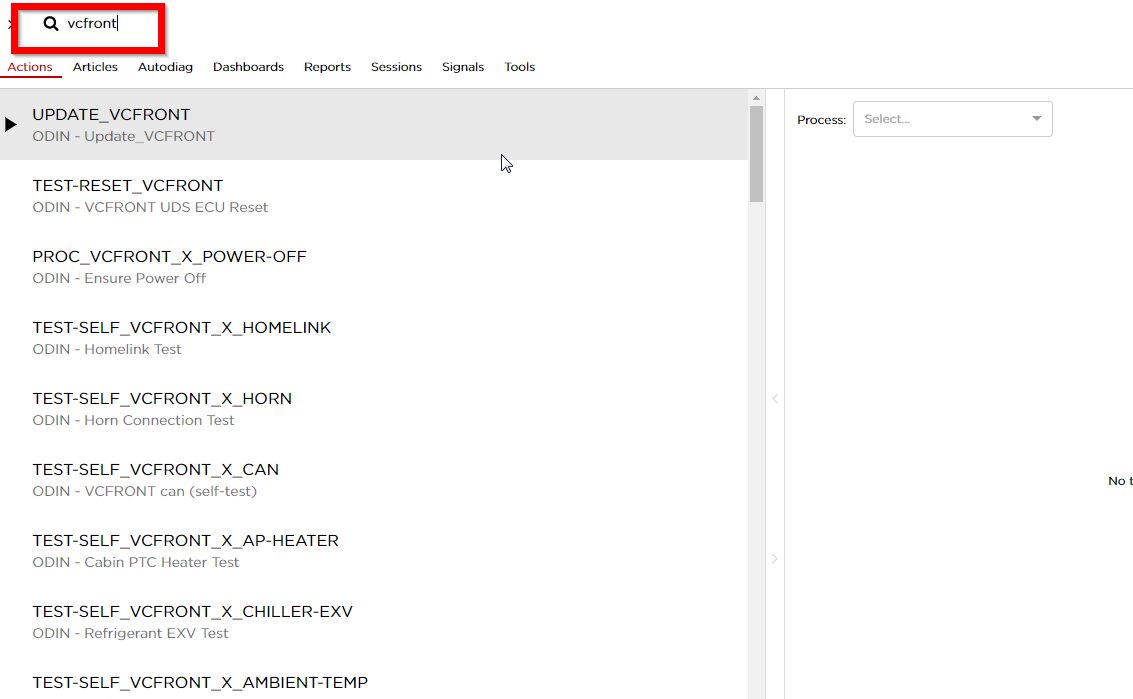Screen dimensions: 1133x699
Task: Open the Reports tab
Action: click(x=327, y=67)
